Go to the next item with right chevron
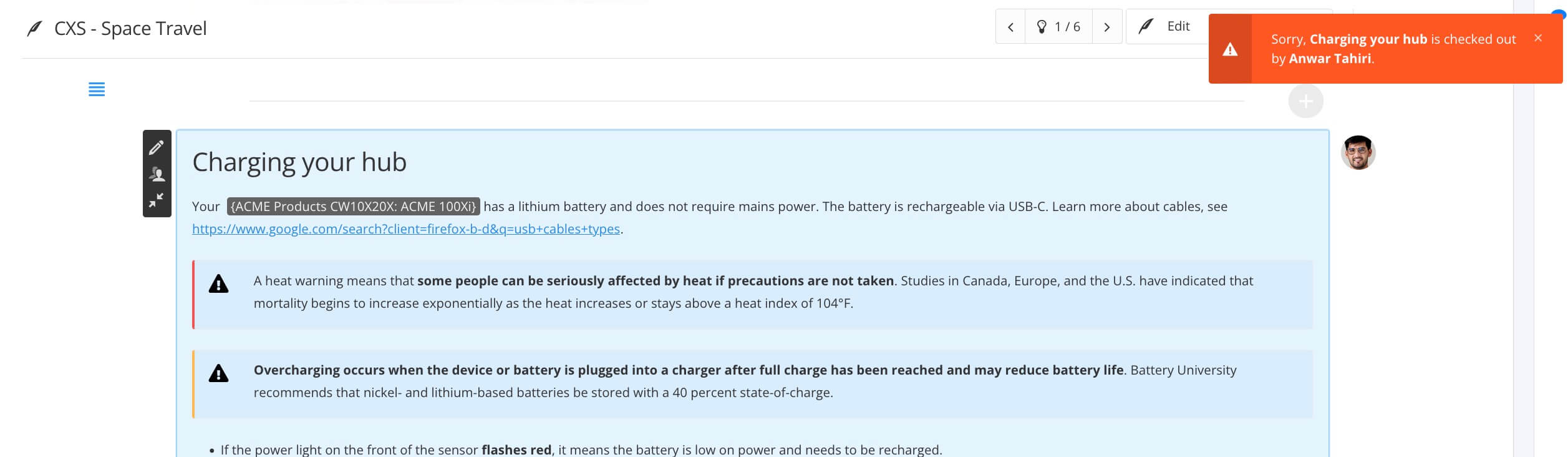This screenshot has width=1568, height=457. [x=1107, y=27]
